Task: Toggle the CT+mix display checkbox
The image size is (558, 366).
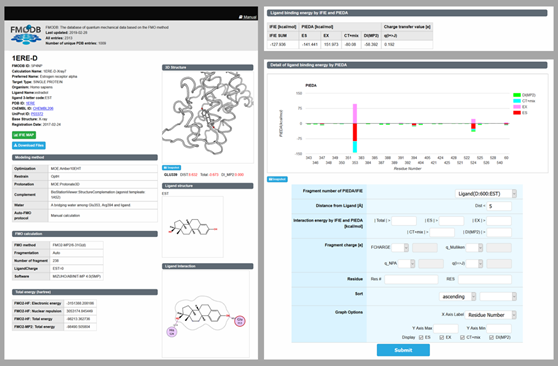Action: pyautogui.click(x=462, y=337)
